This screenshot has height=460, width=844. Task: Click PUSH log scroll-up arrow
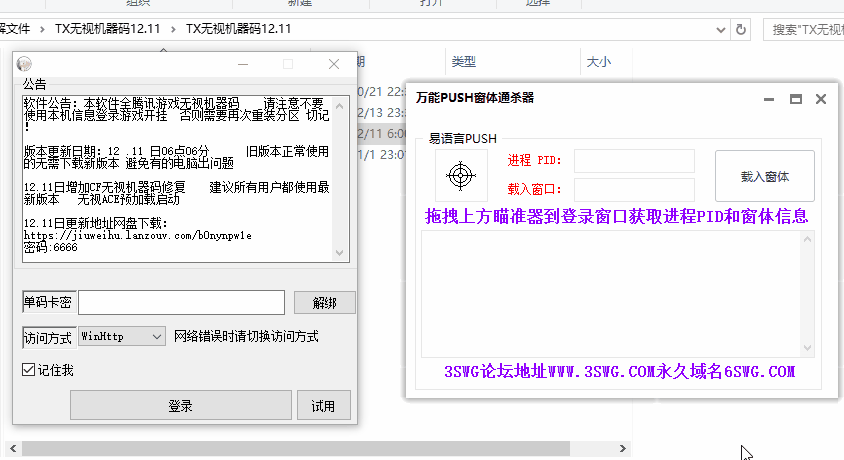(807, 239)
